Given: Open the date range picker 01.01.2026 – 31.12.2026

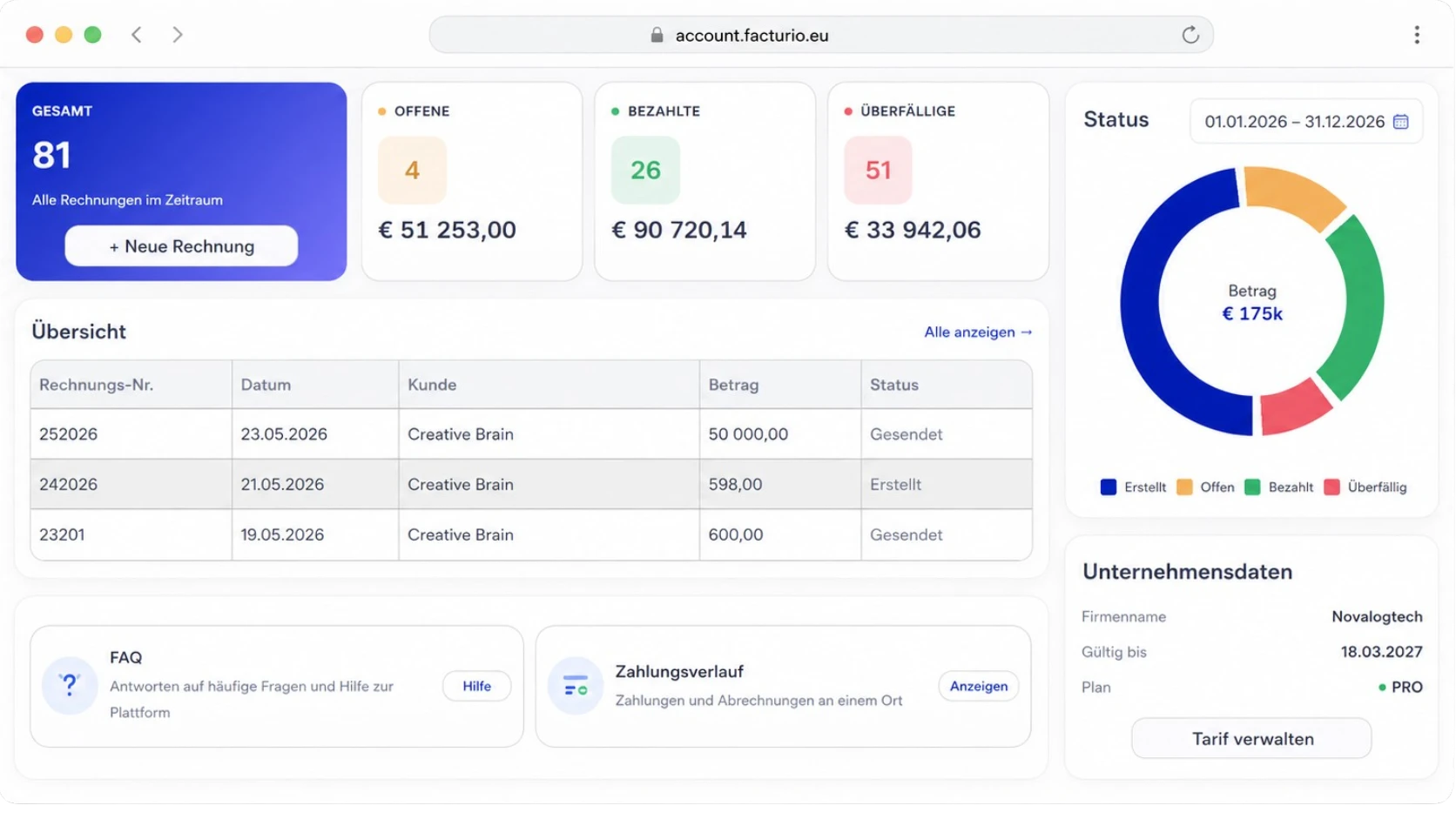Looking at the screenshot, I should pos(1306,122).
